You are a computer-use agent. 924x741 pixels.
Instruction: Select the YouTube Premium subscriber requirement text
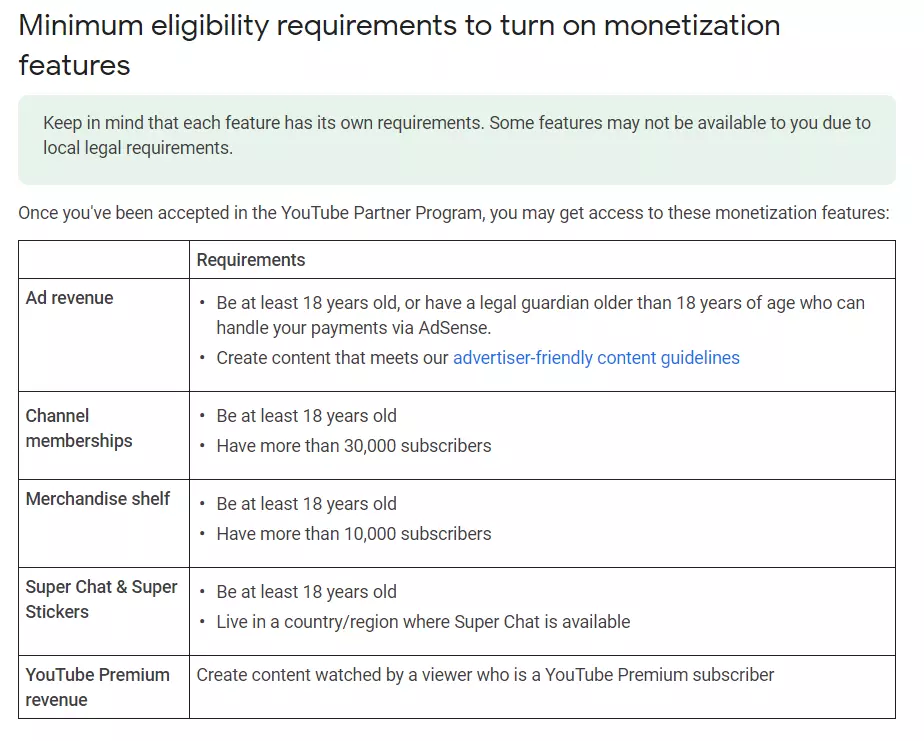pyautogui.click(x=485, y=675)
